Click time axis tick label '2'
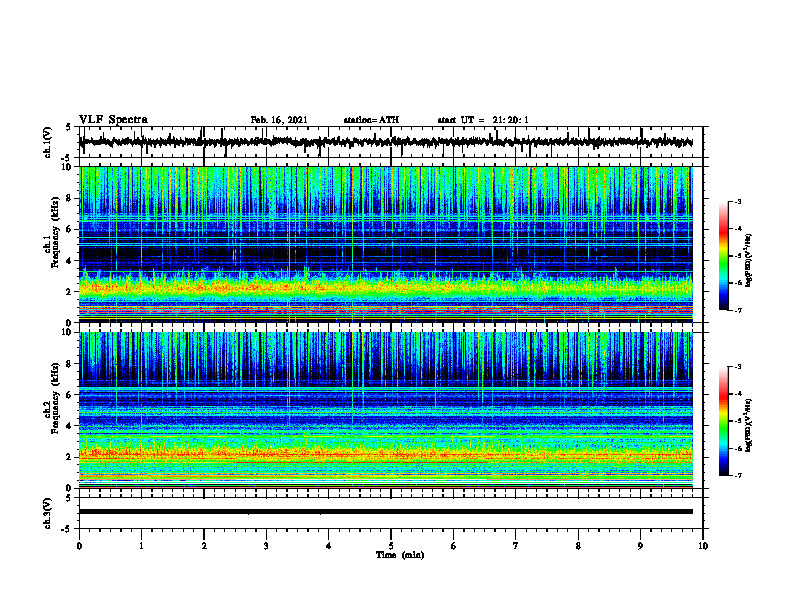Viewport: 792px width, 612px height. click(x=204, y=546)
